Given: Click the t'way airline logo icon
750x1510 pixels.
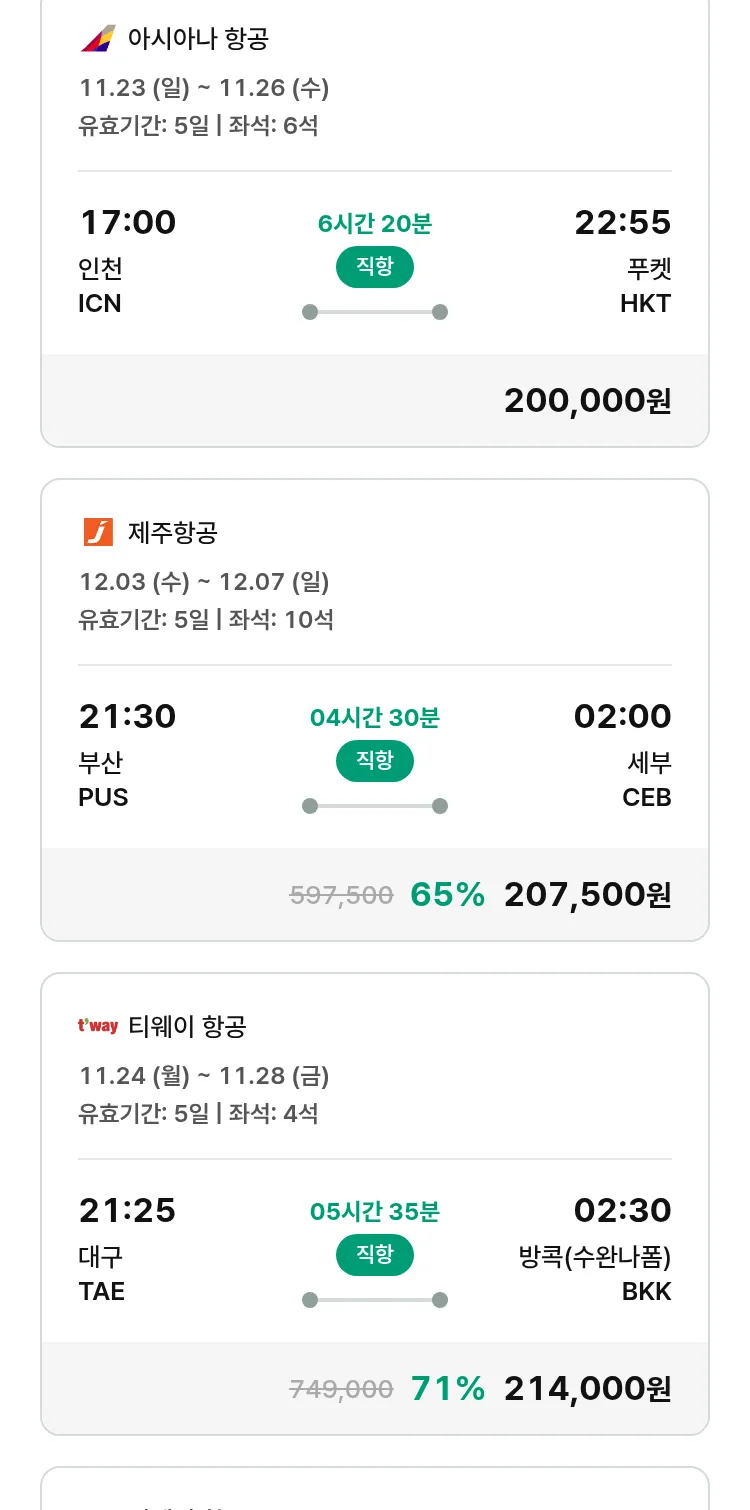Looking at the screenshot, I should click(98, 1026).
